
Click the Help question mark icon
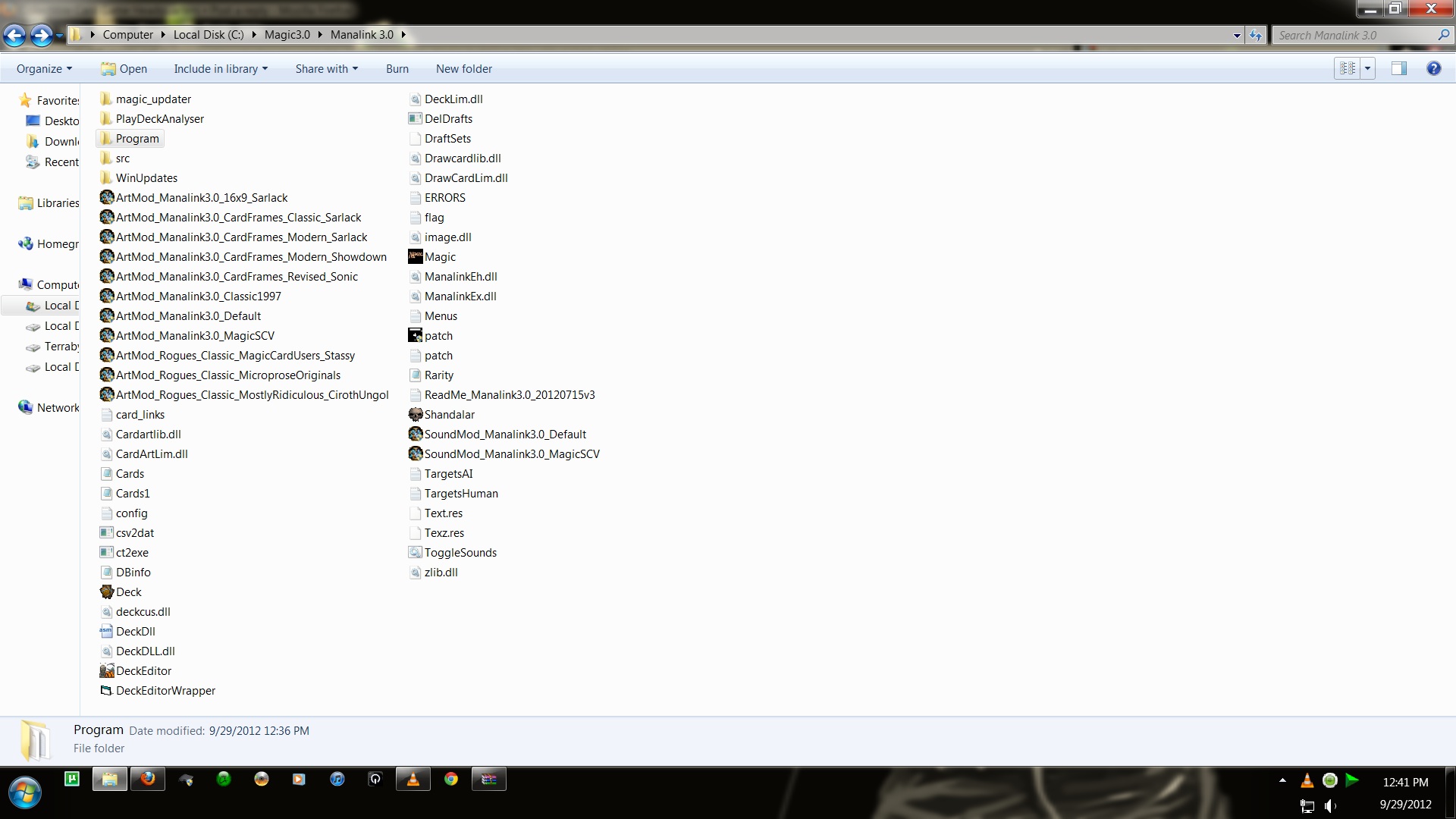[1433, 68]
